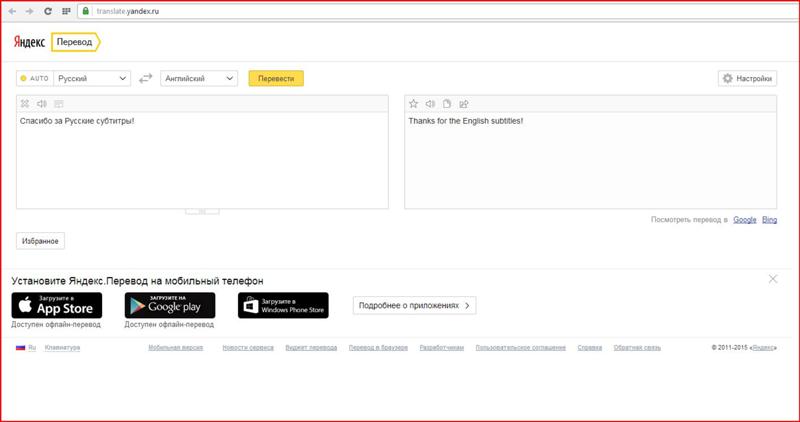The height and width of the screenshot is (422, 800).
Task: Copy the translation using the copy icon
Action: [x=447, y=104]
